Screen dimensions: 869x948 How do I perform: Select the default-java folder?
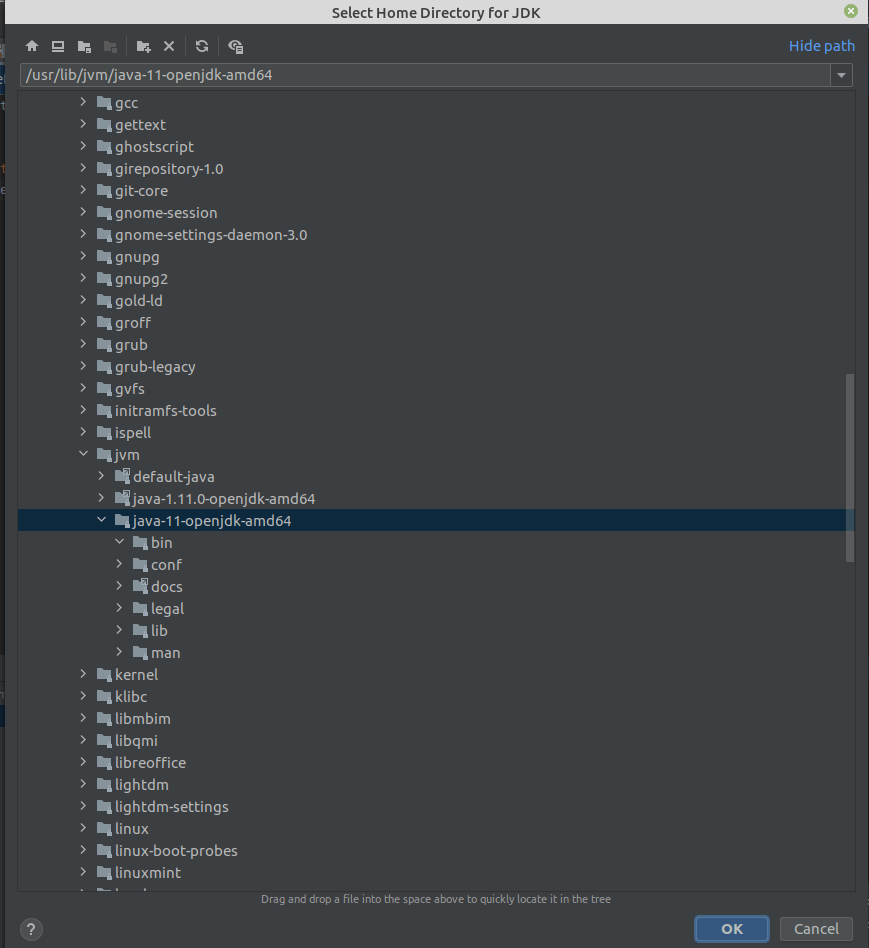pyautogui.click(x=172, y=476)
